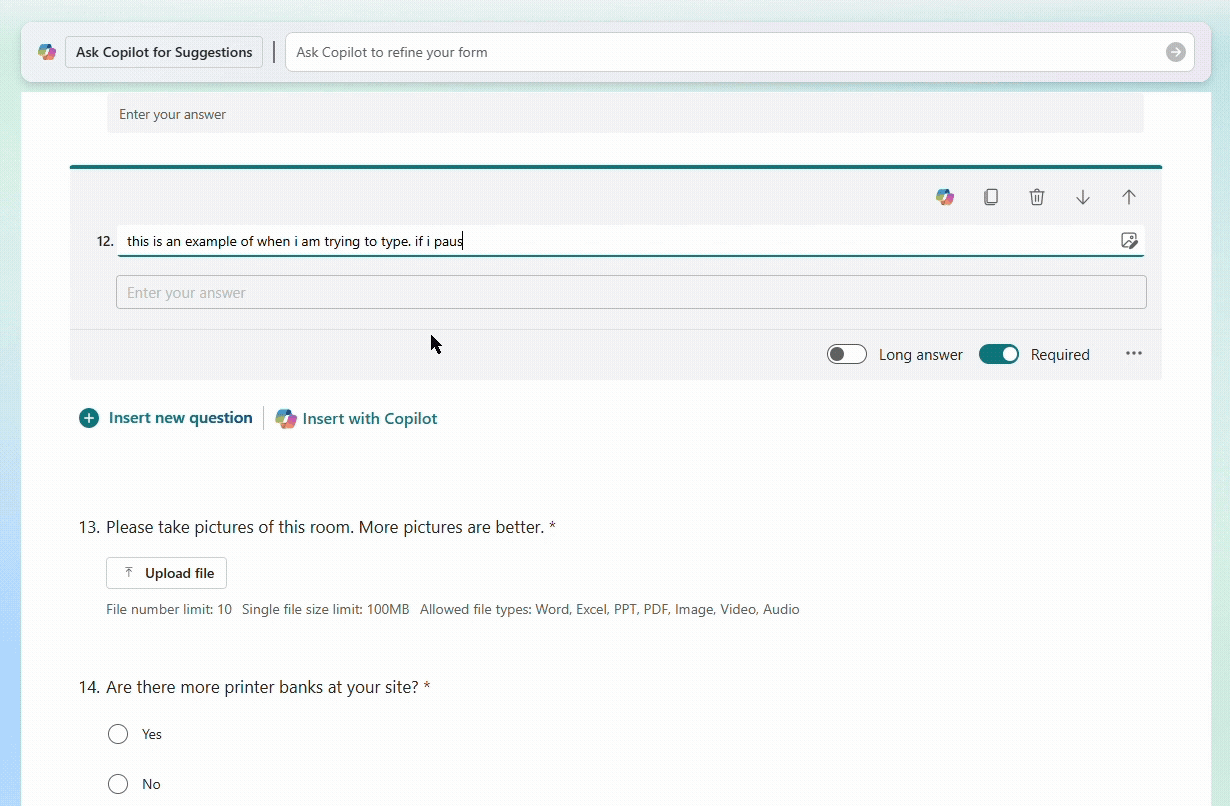Screen dimensions: 1230x806
Task: Click the Allowed file types text
Action: tap(610, 609)
